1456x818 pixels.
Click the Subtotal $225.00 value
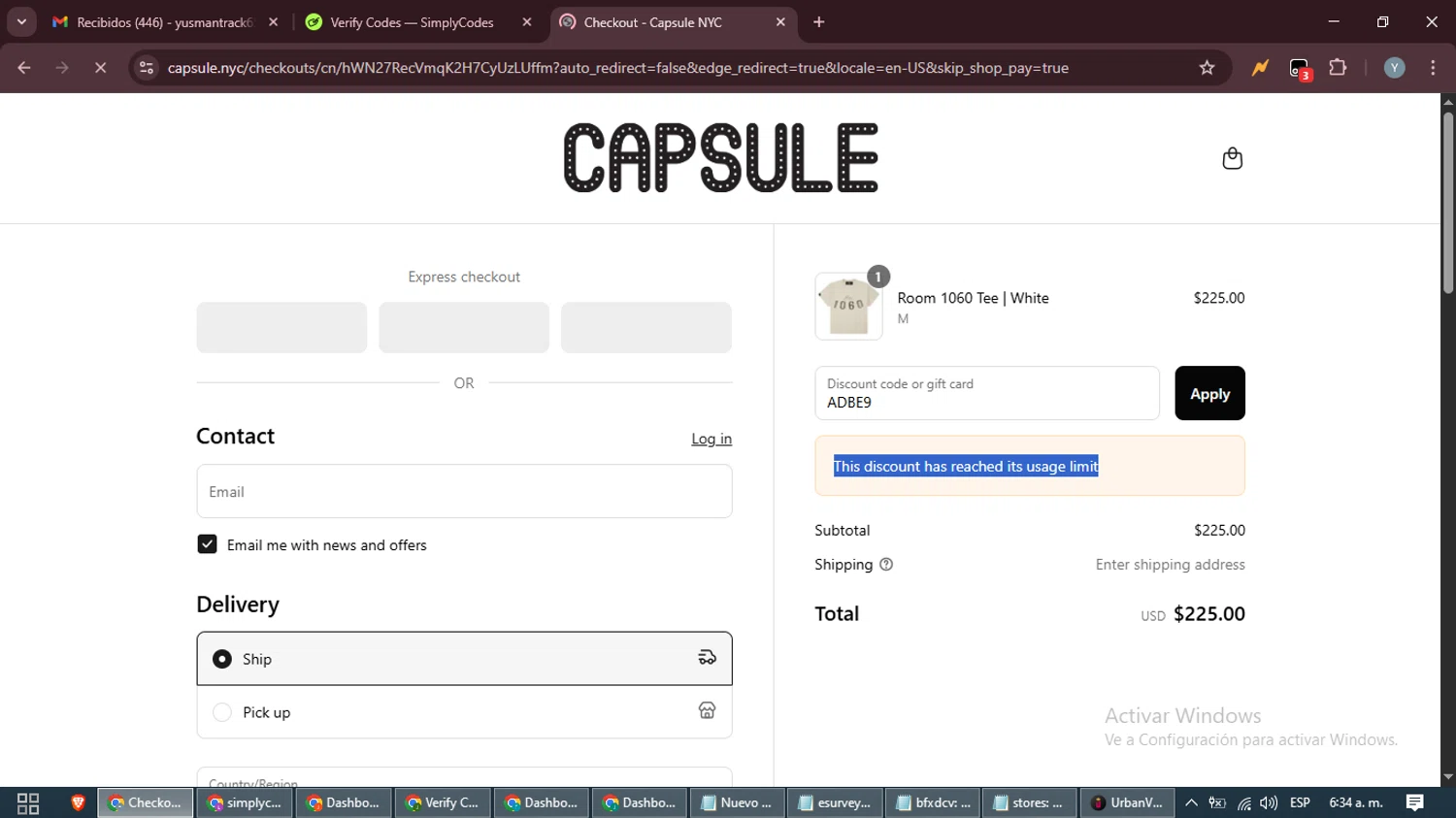(x=1219, y=530)
